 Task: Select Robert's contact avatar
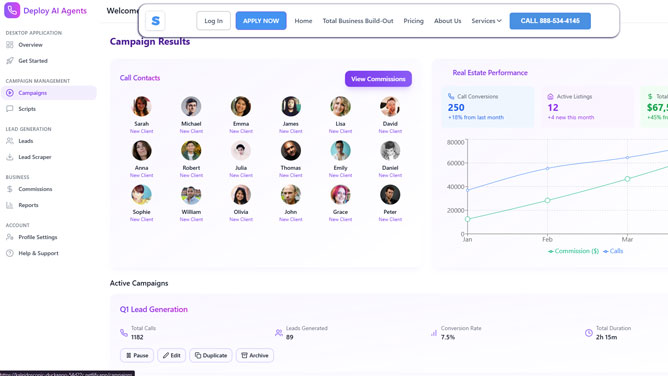pyautogui.click(x=191, y=150)
